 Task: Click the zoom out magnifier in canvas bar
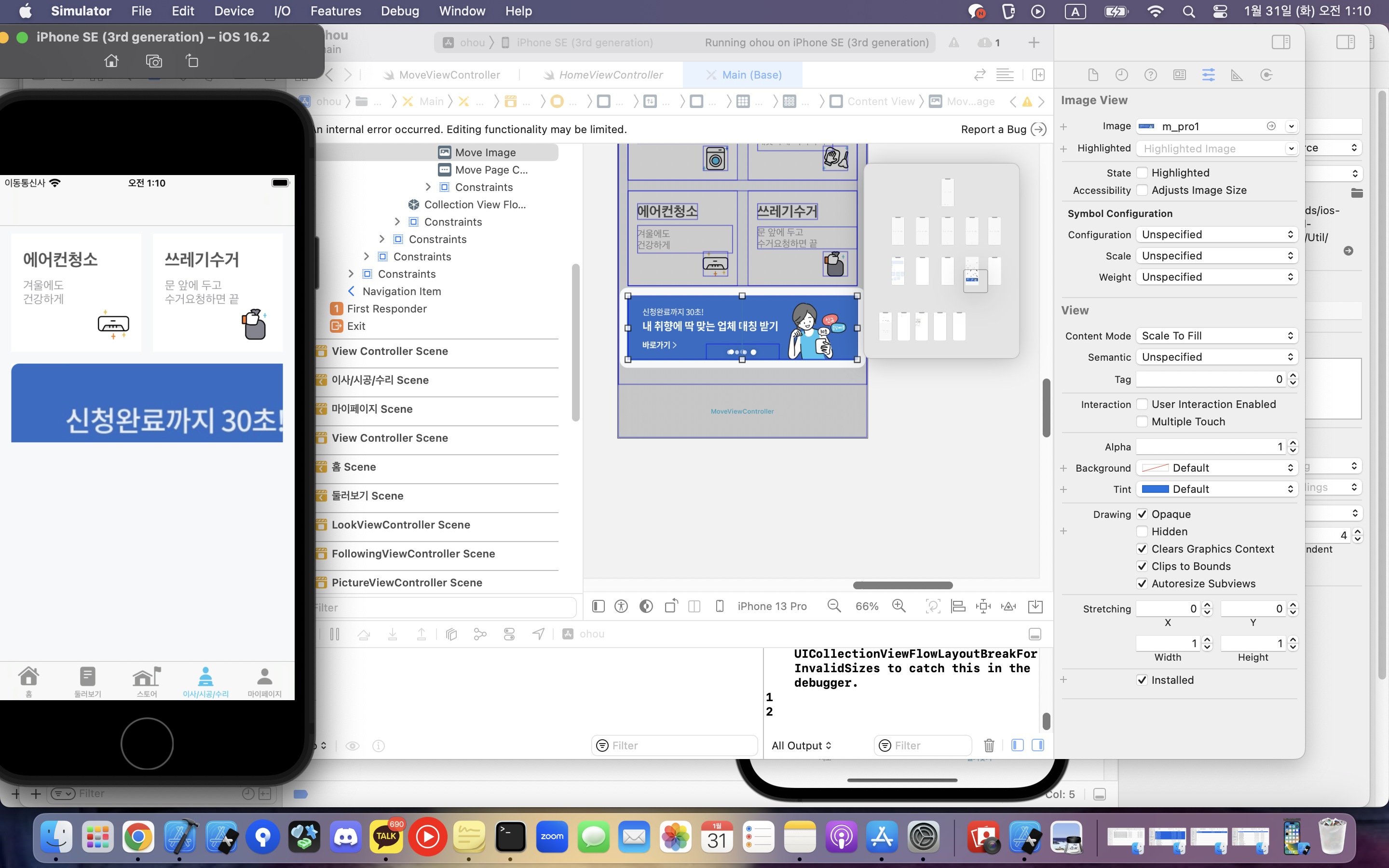[x=834, y=606]
